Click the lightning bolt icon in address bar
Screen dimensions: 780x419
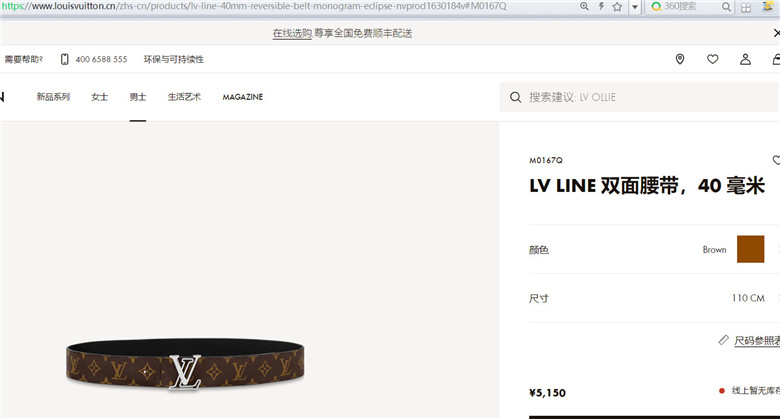[x=601, y=6]
